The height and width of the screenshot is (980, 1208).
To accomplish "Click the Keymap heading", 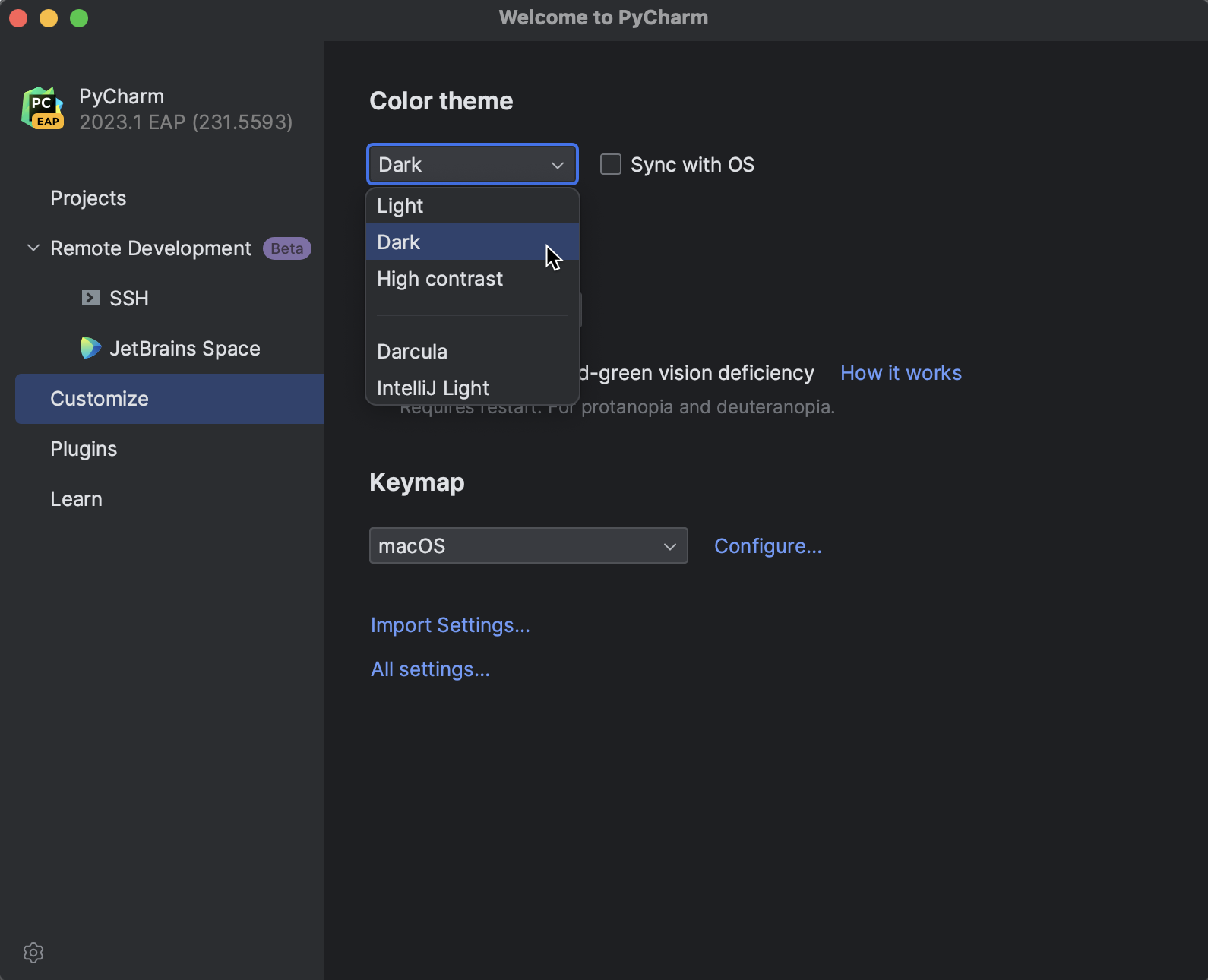I will pyautogui.click(x=417, y=482).
